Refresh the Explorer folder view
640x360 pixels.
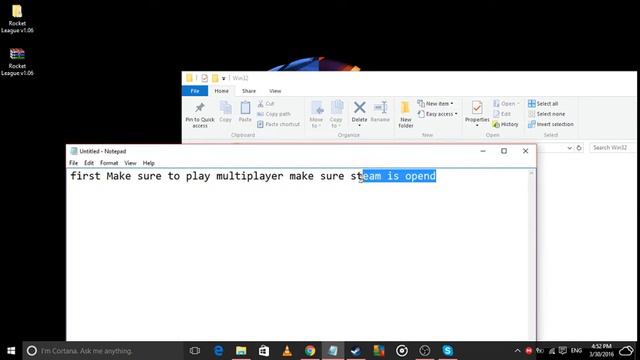(579, 148)
